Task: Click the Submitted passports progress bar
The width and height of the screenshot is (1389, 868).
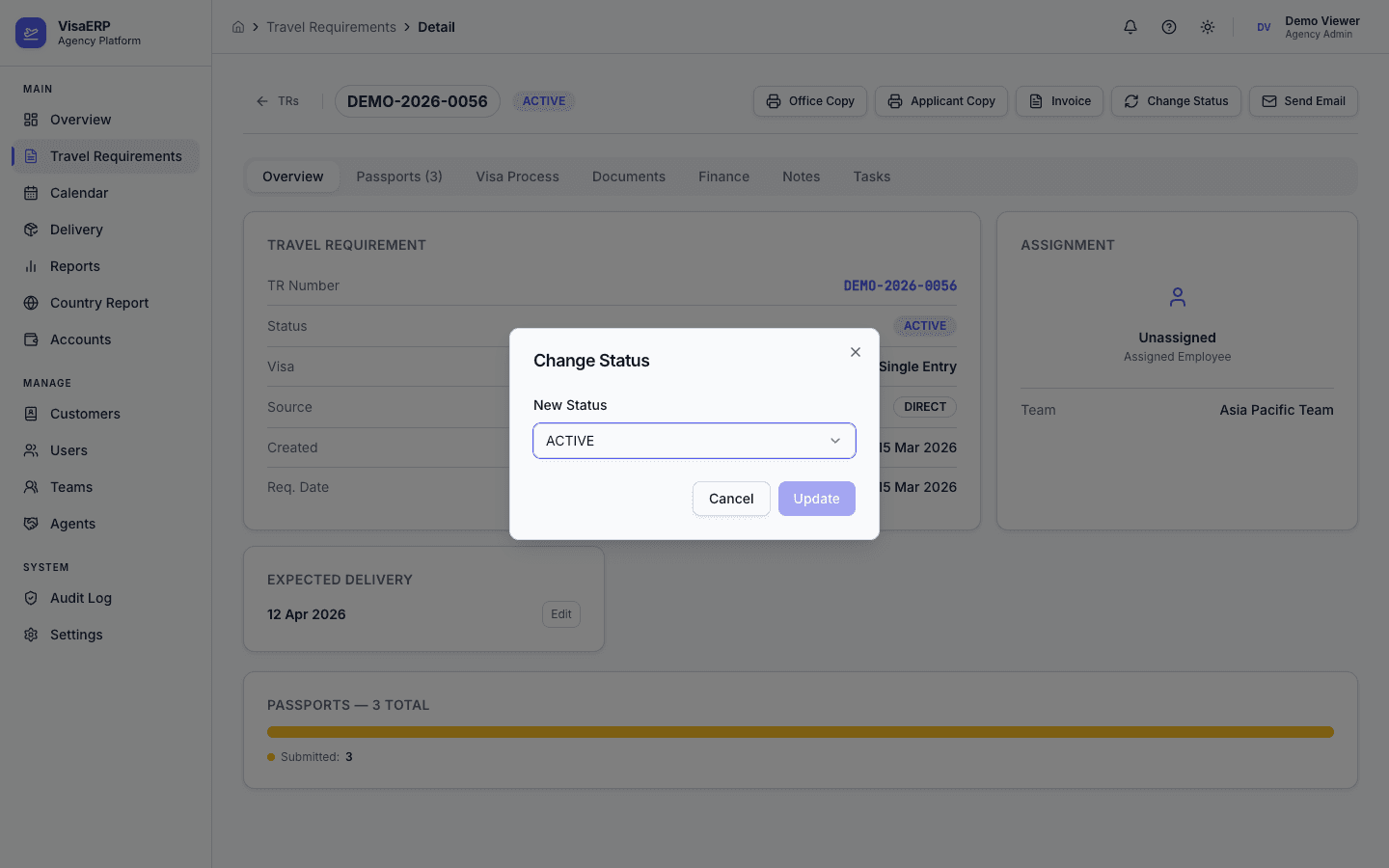Action: (x=800, y=732)
